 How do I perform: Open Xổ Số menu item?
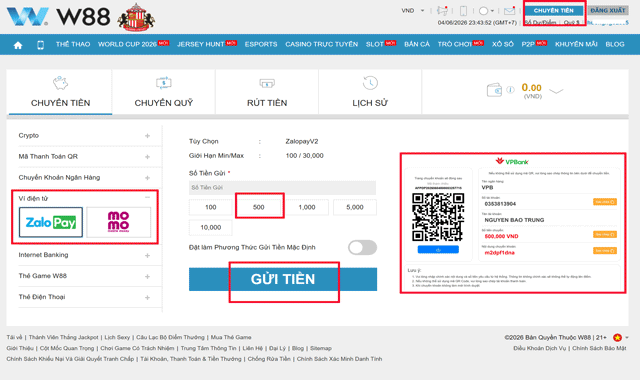tap(503, 44)
